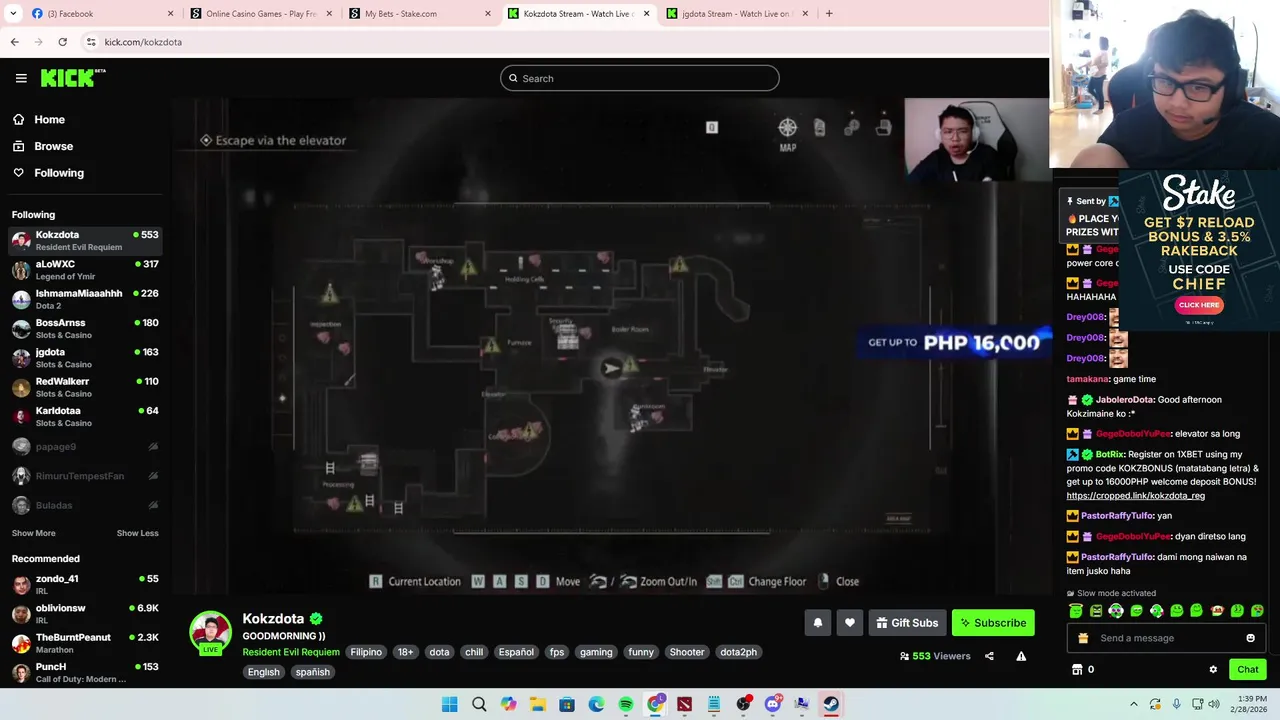Switch to My Bets - Stake.com tab
The image size is (1280, 720).
(420, 14)
